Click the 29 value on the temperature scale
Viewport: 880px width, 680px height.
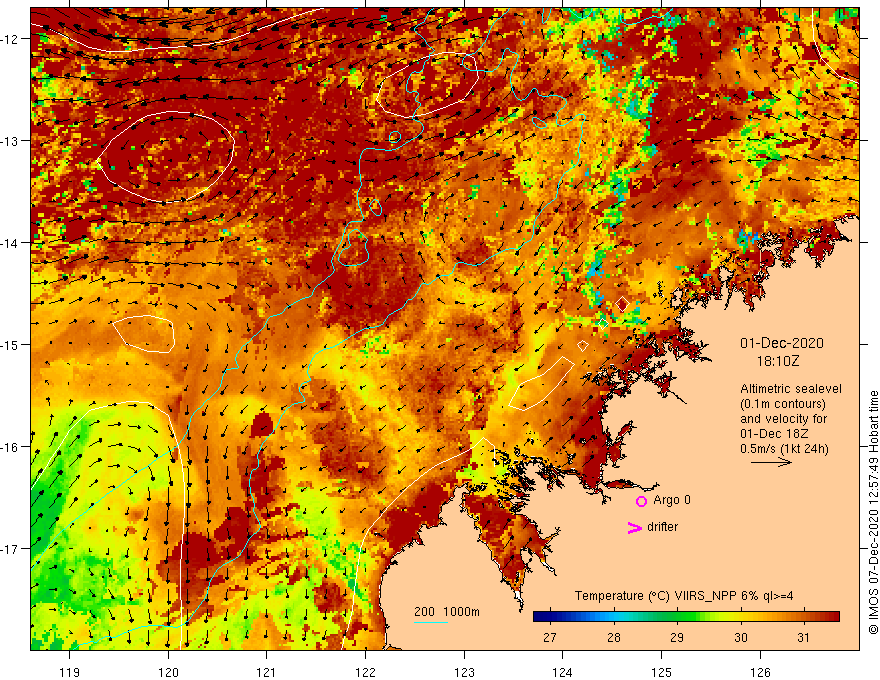point(677,637)
